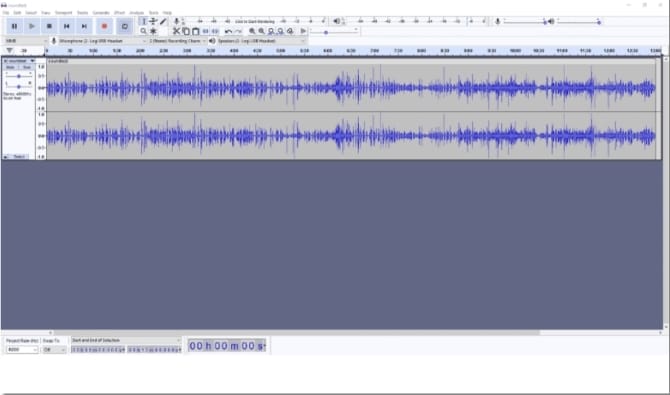
Task: Click the track Select button
Action: point(19,157)
